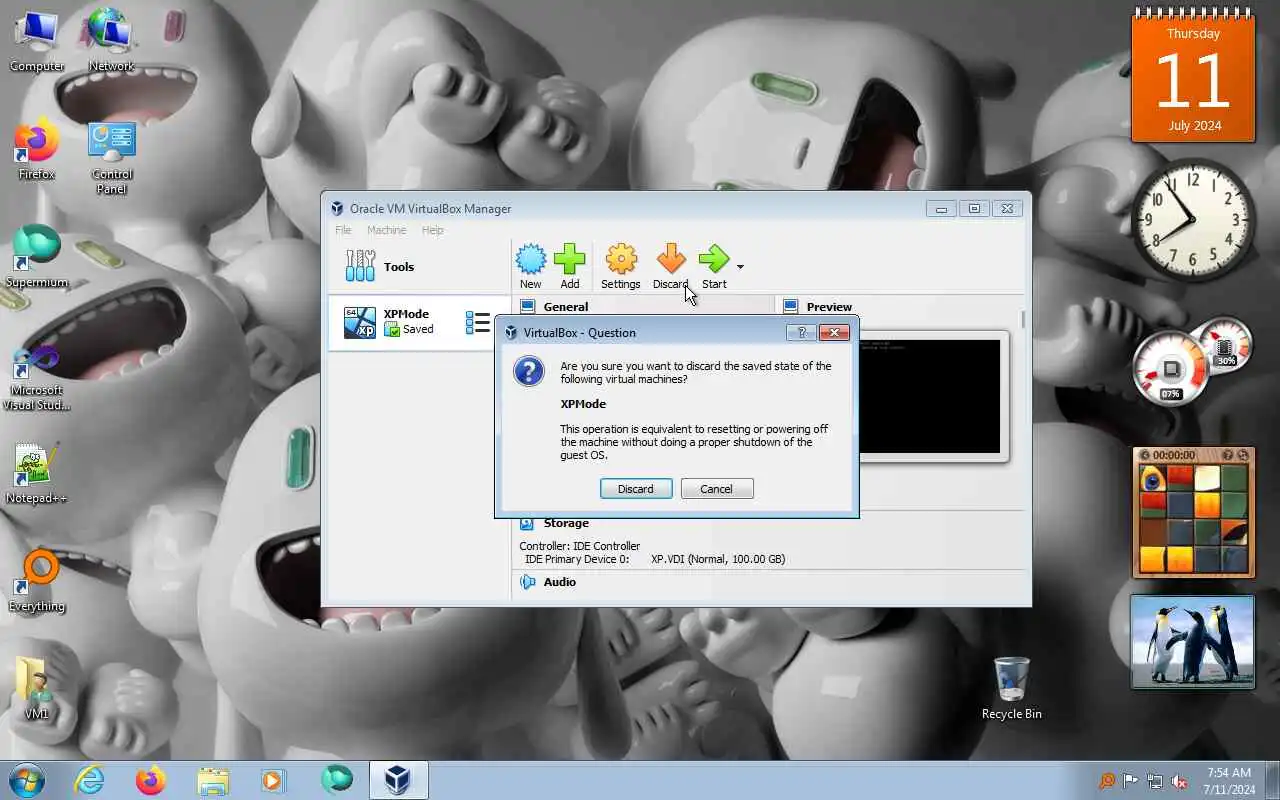The image size is (1280, 800).
Task: Open Supermium from the taskbar
Action: coord(337,780)
